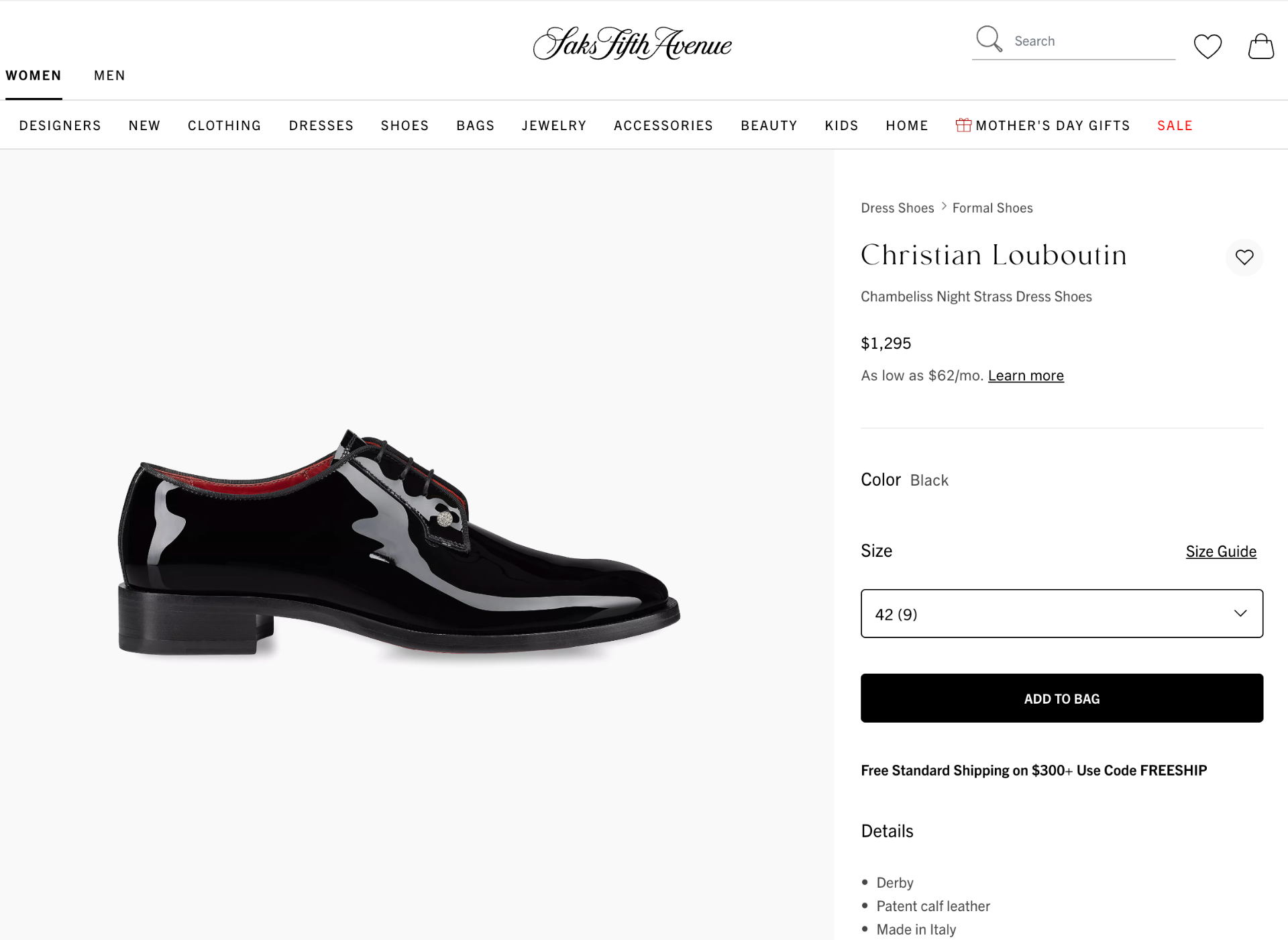The image size is (1288, 940).
Task: Open the DESIGNERS menu
Action: (60, 125)
